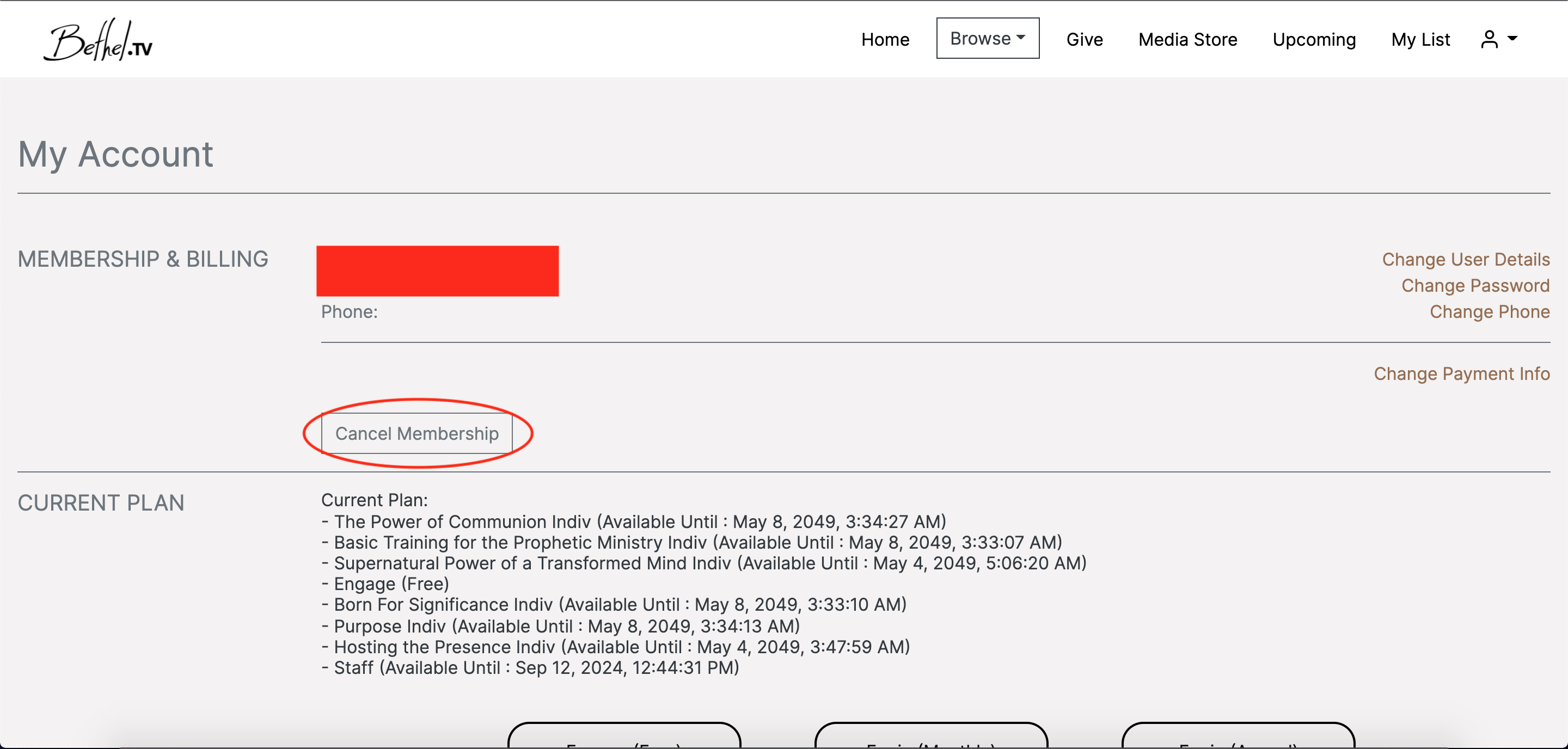Open the Media Store
The image size is (1568, 749).
click(1187, 40)
